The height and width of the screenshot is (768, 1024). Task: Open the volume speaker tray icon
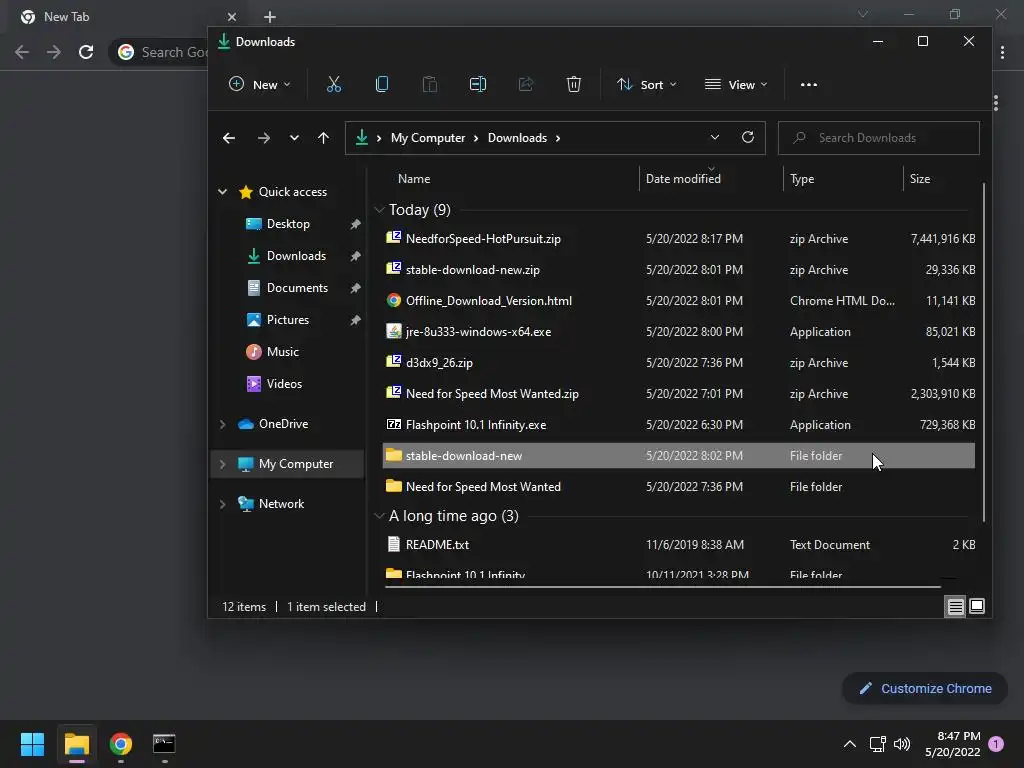point(902,744)
